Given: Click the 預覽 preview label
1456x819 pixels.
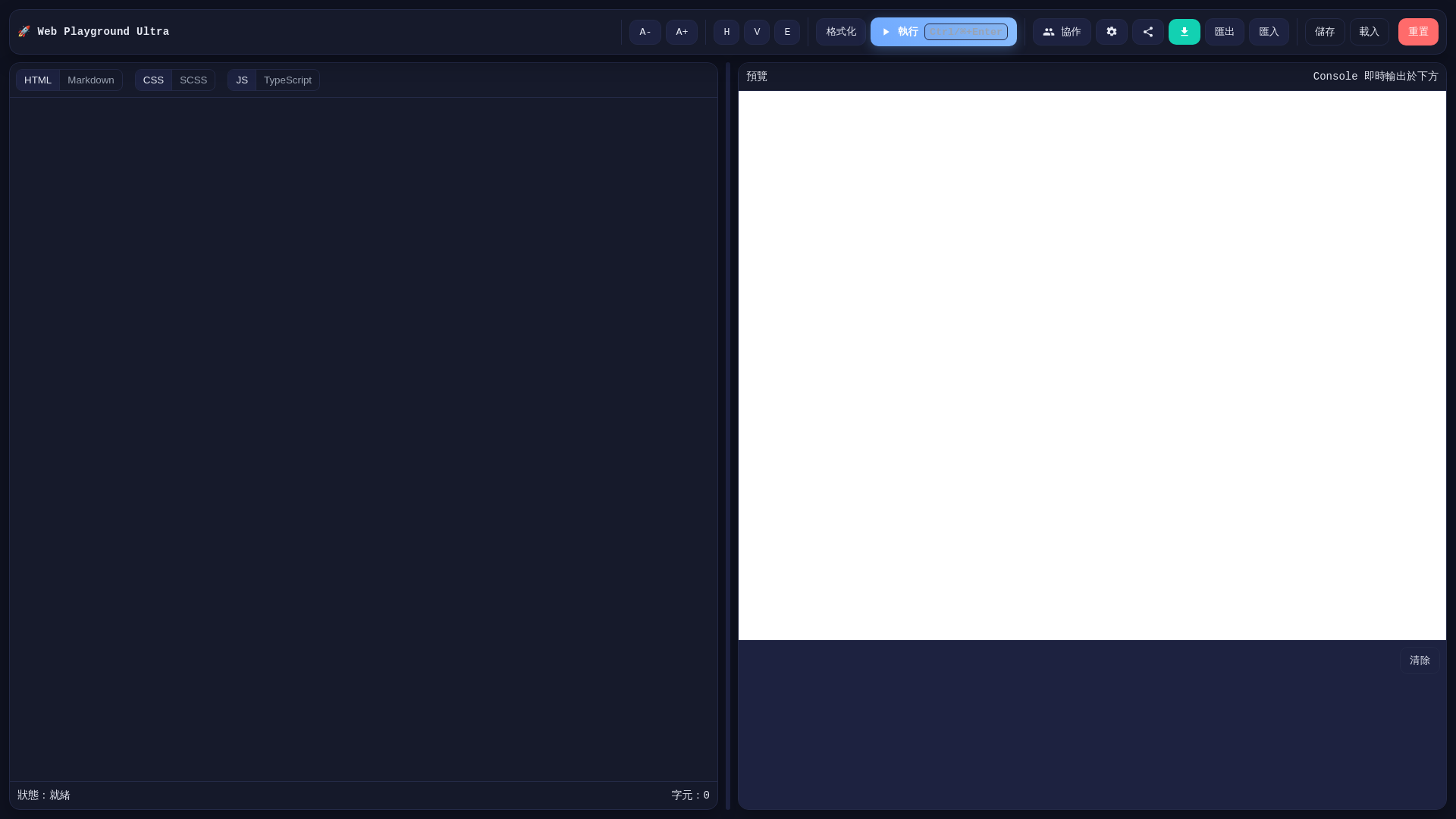Looking at the screenshot, I should coord(757,77).
